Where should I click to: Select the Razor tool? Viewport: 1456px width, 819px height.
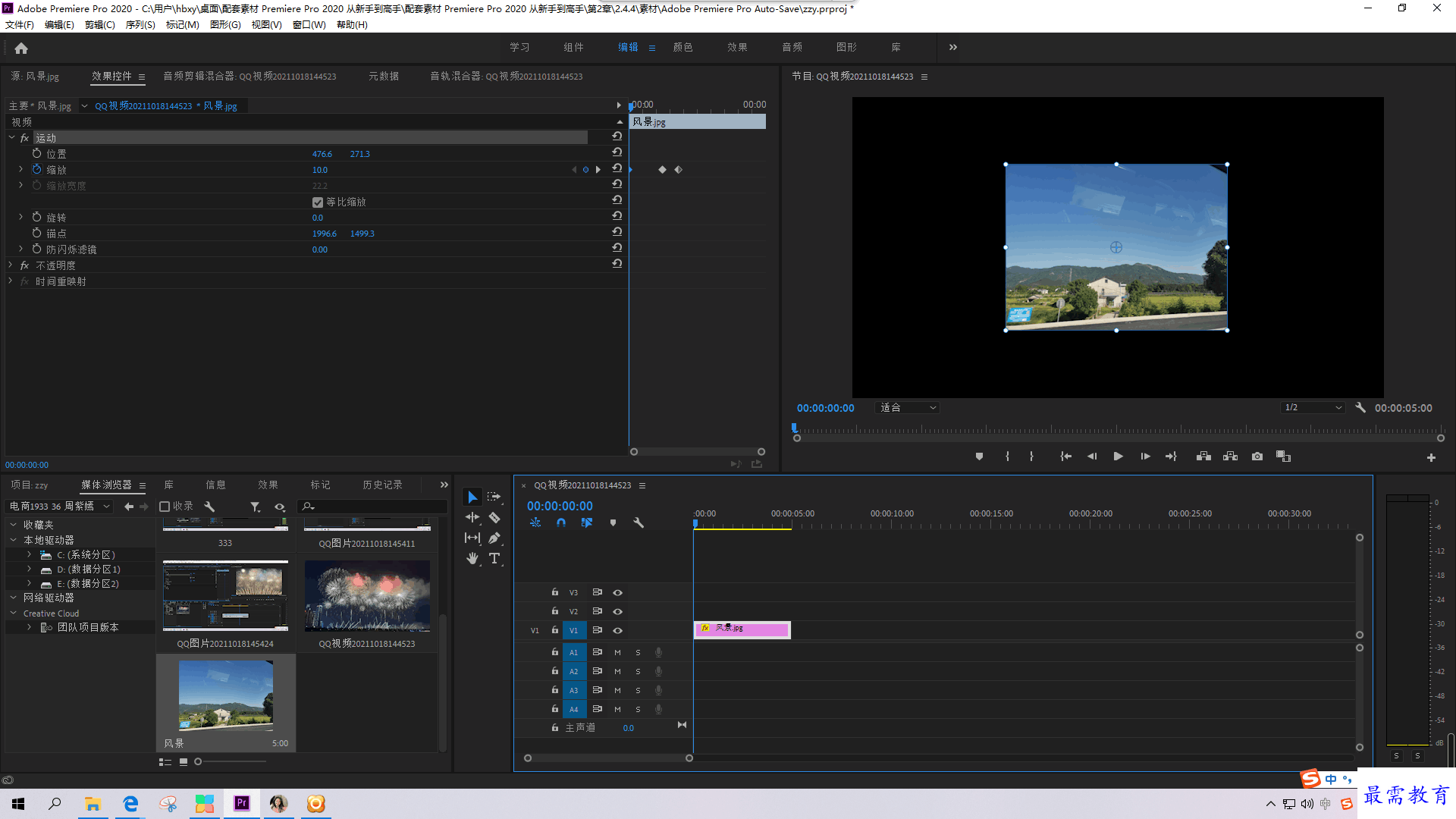click(494, 517)
